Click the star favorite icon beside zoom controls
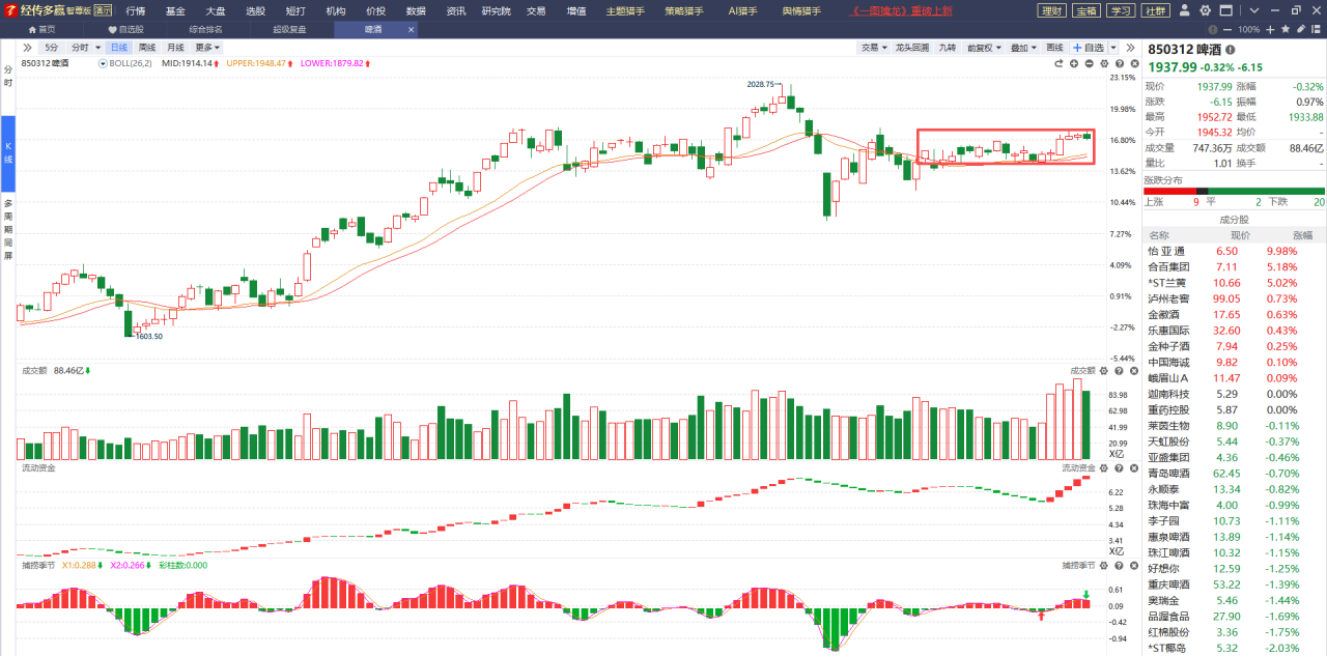 point(1285,30)
